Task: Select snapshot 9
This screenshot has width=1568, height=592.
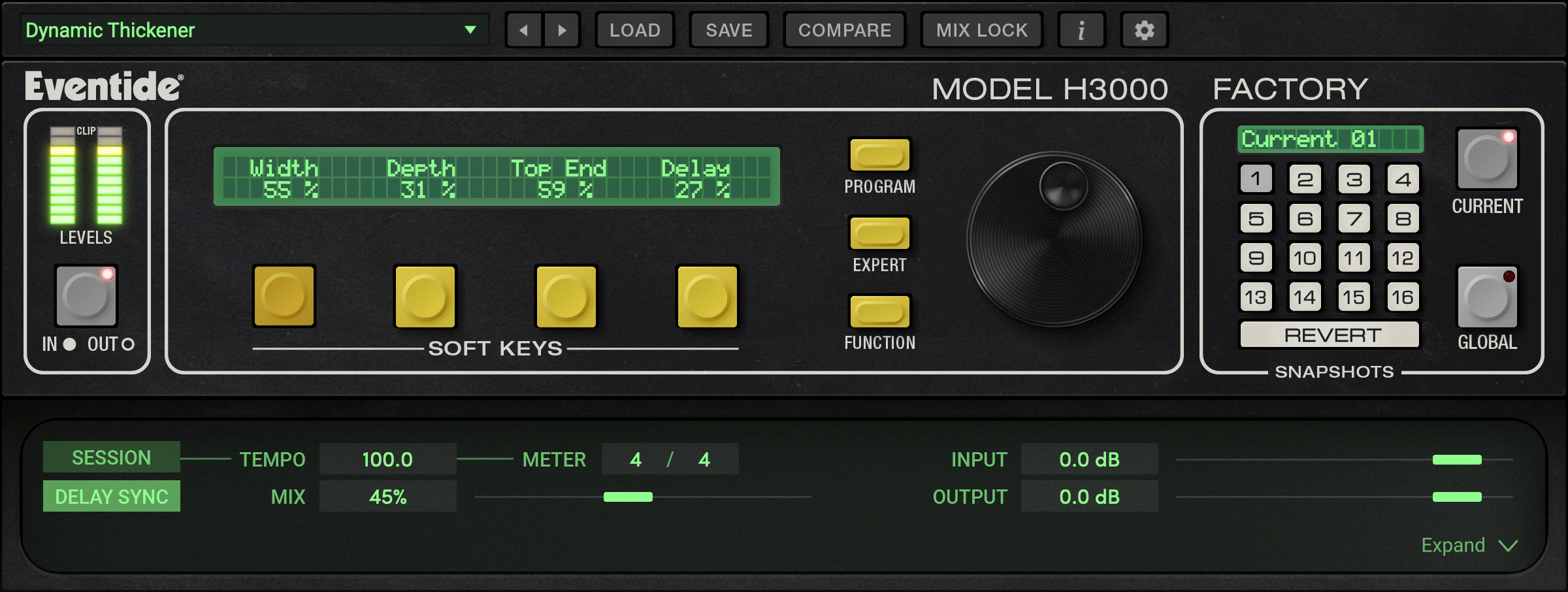Action: [1256, 258]
